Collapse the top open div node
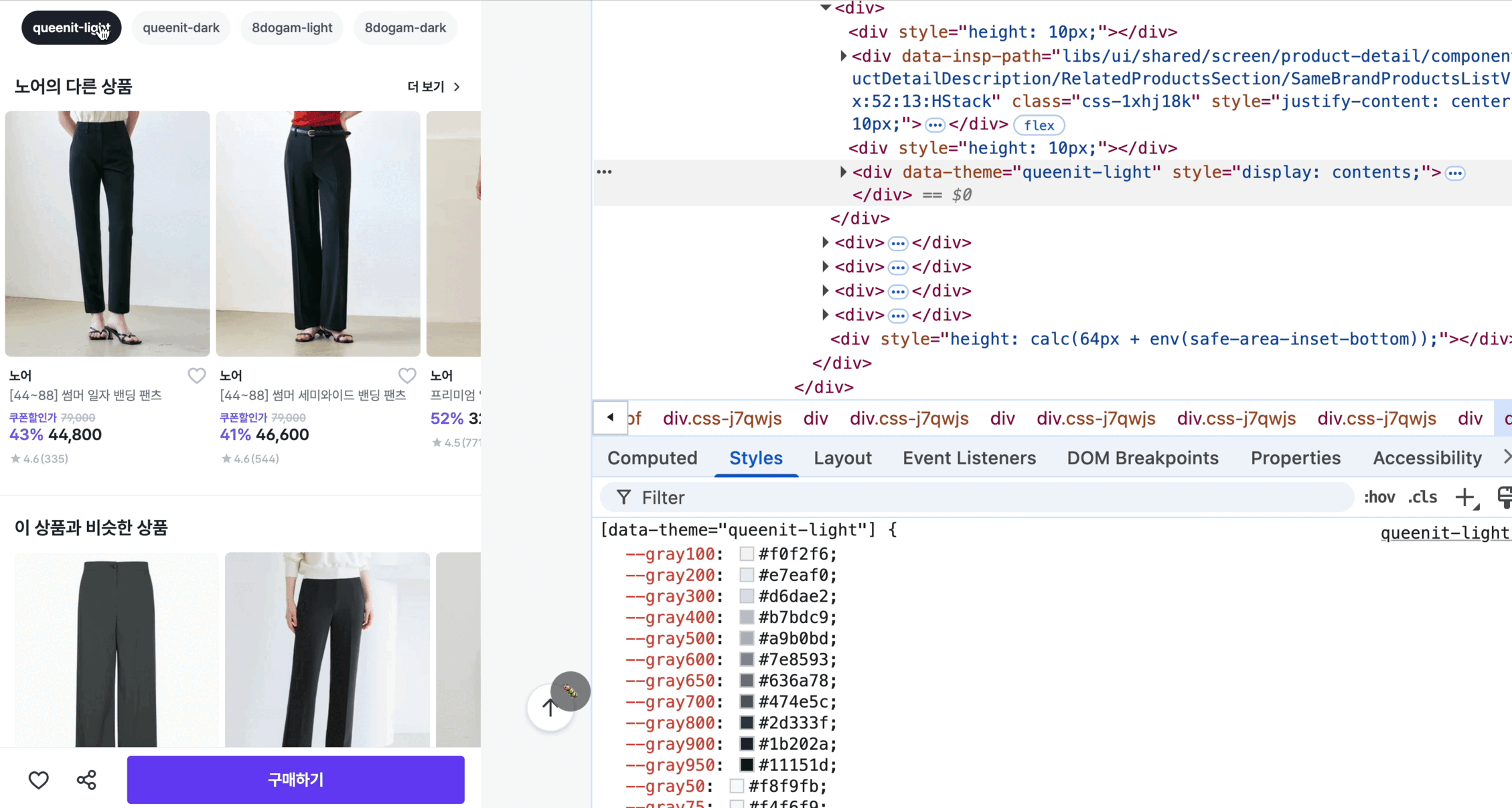The height and width of the screenshot is (808, 1512). 826,8
